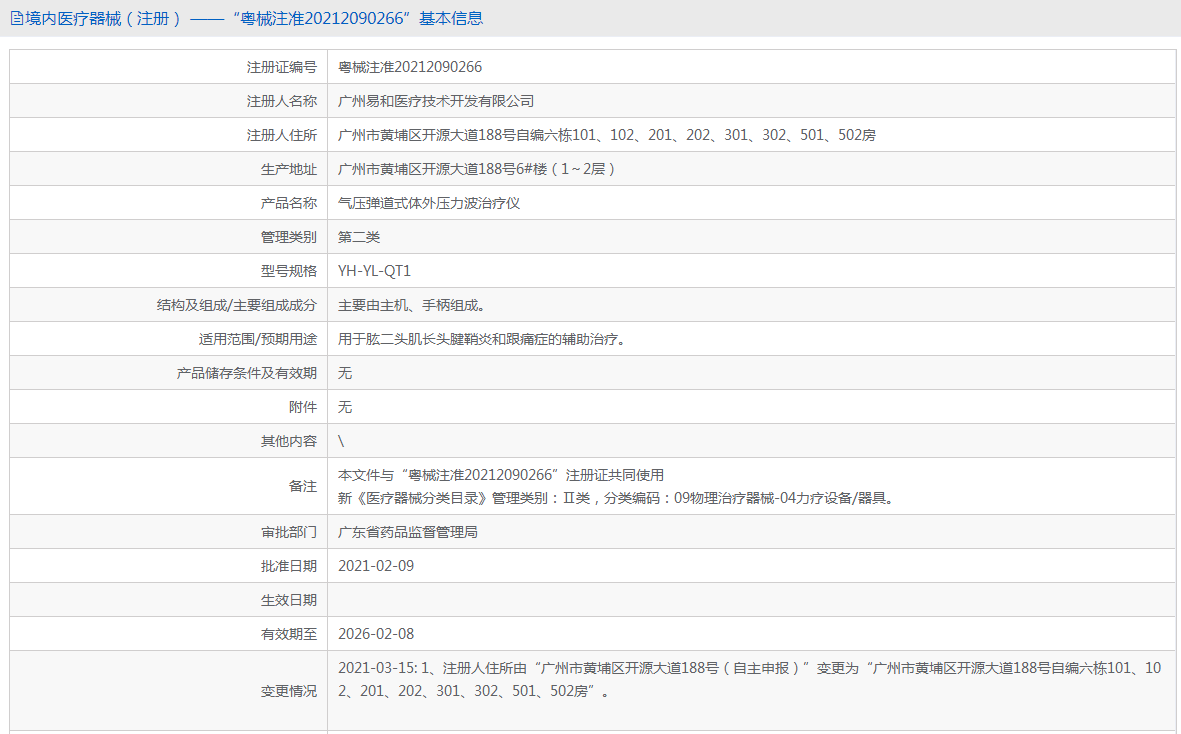Select the label '备注'
This screenshot has width=1181, height=734.
click(x=303, y=486)
